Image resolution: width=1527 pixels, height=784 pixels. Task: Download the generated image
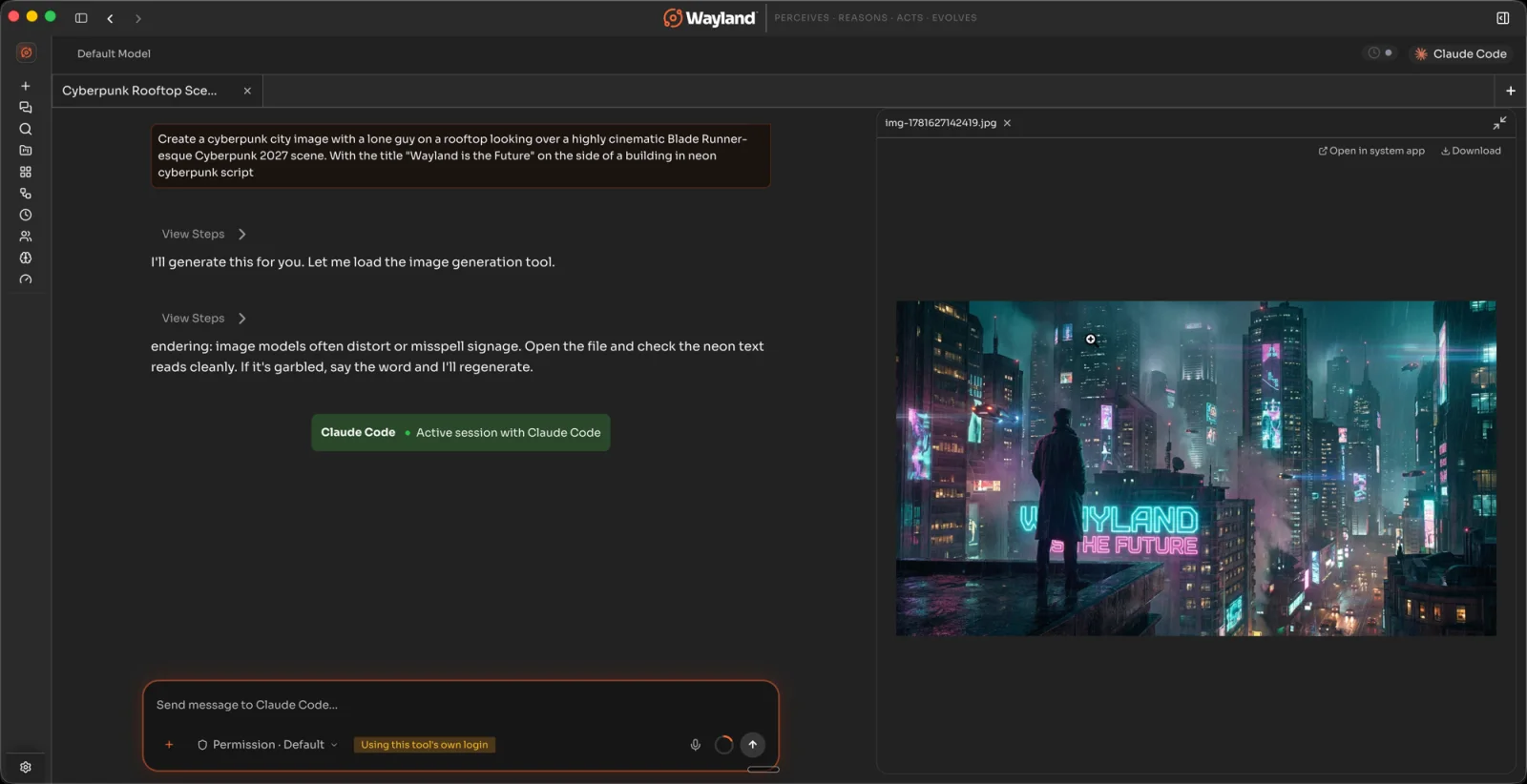pyautogui.click(x=1471, y=151)
